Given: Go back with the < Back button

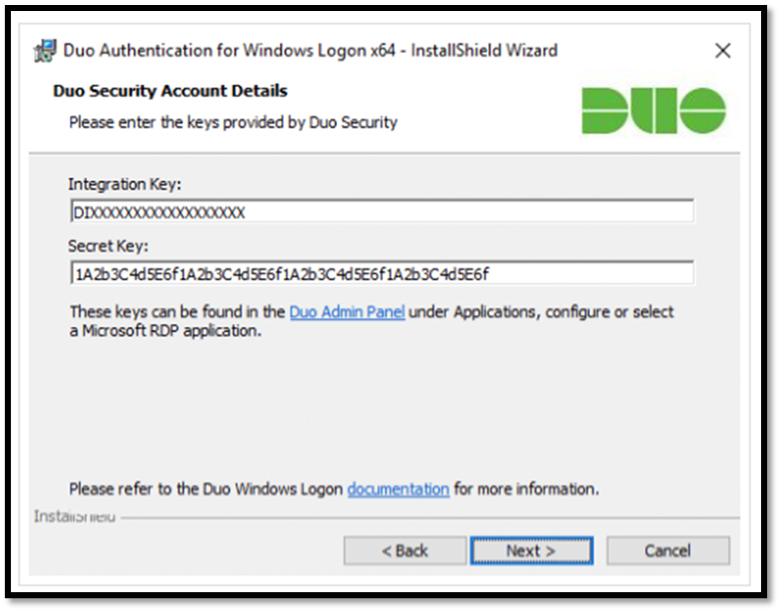Looking at the screenshot, I should (405, 550).
